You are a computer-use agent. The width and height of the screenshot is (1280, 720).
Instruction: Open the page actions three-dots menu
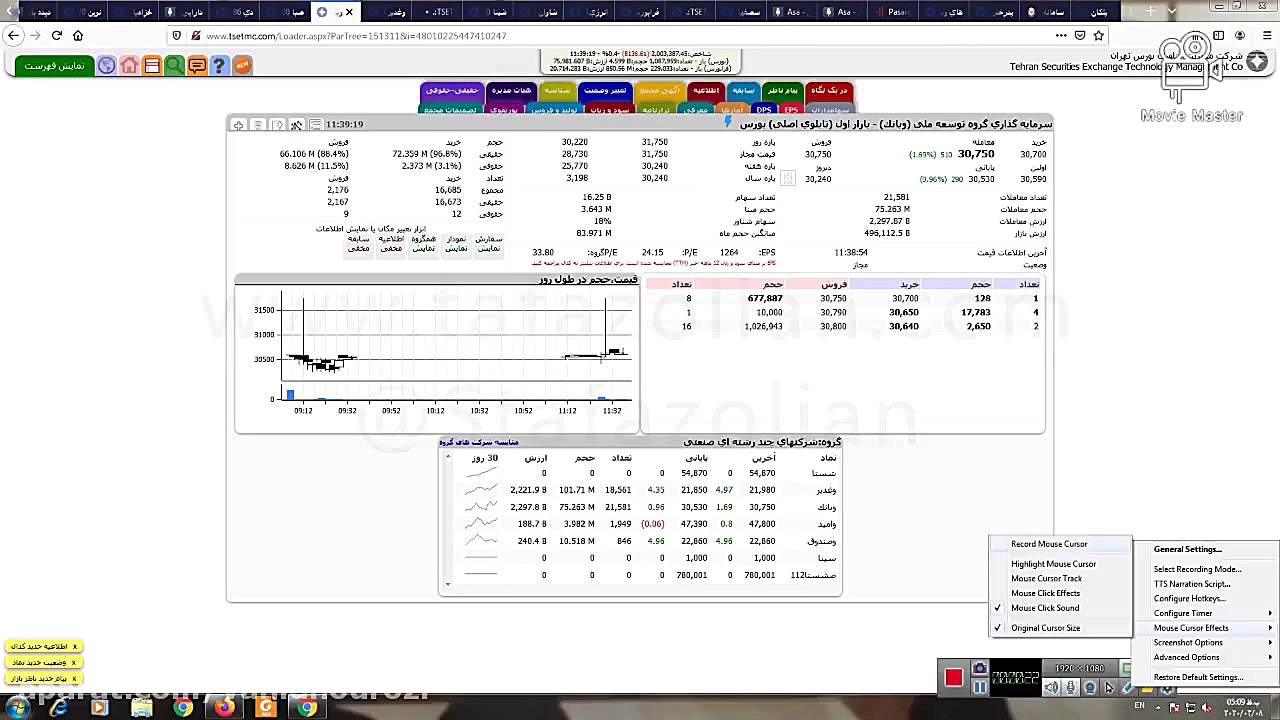click(1061, 35)
